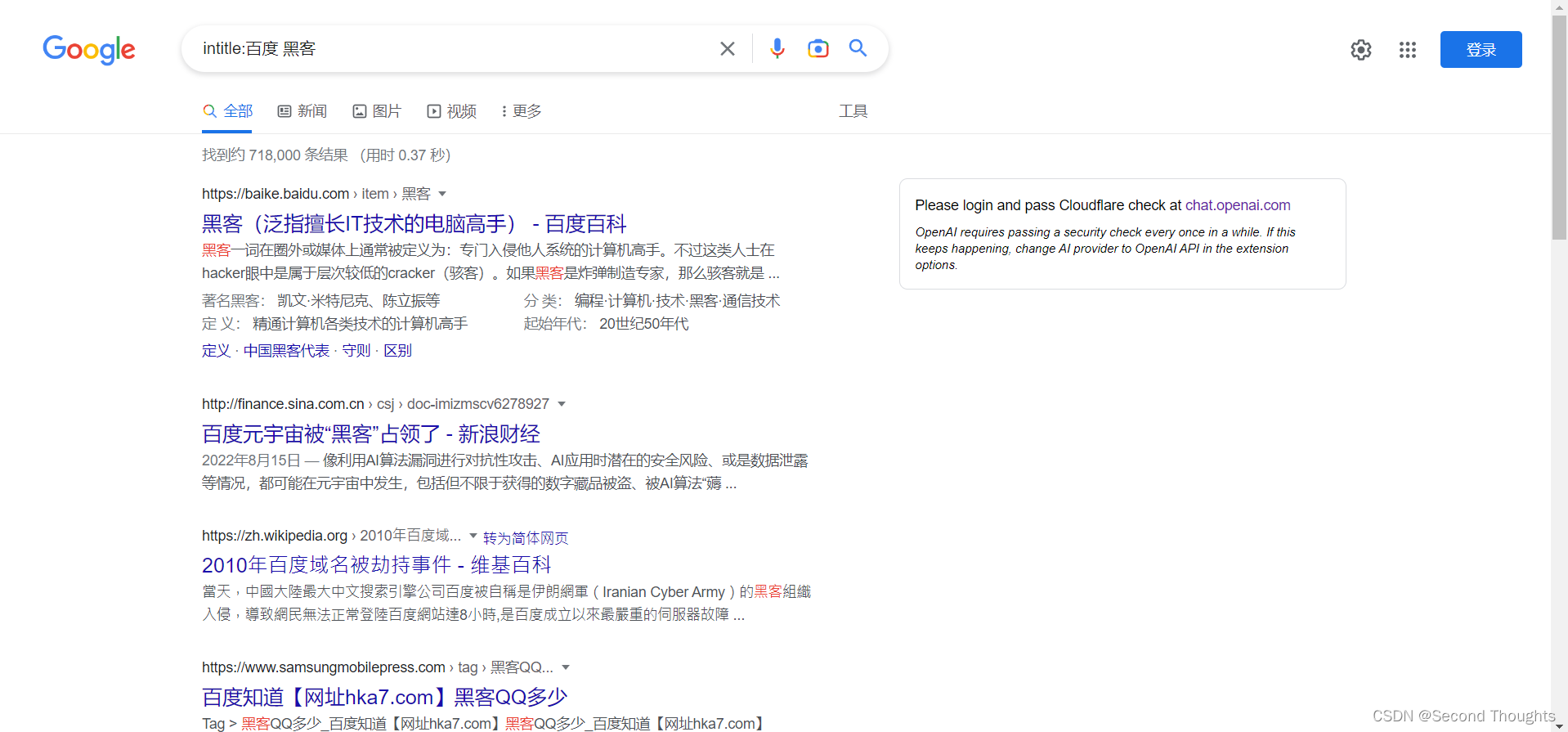Open the 守则 sitelink
This screenshot has width=1568, height=732.
pos(356,351)
